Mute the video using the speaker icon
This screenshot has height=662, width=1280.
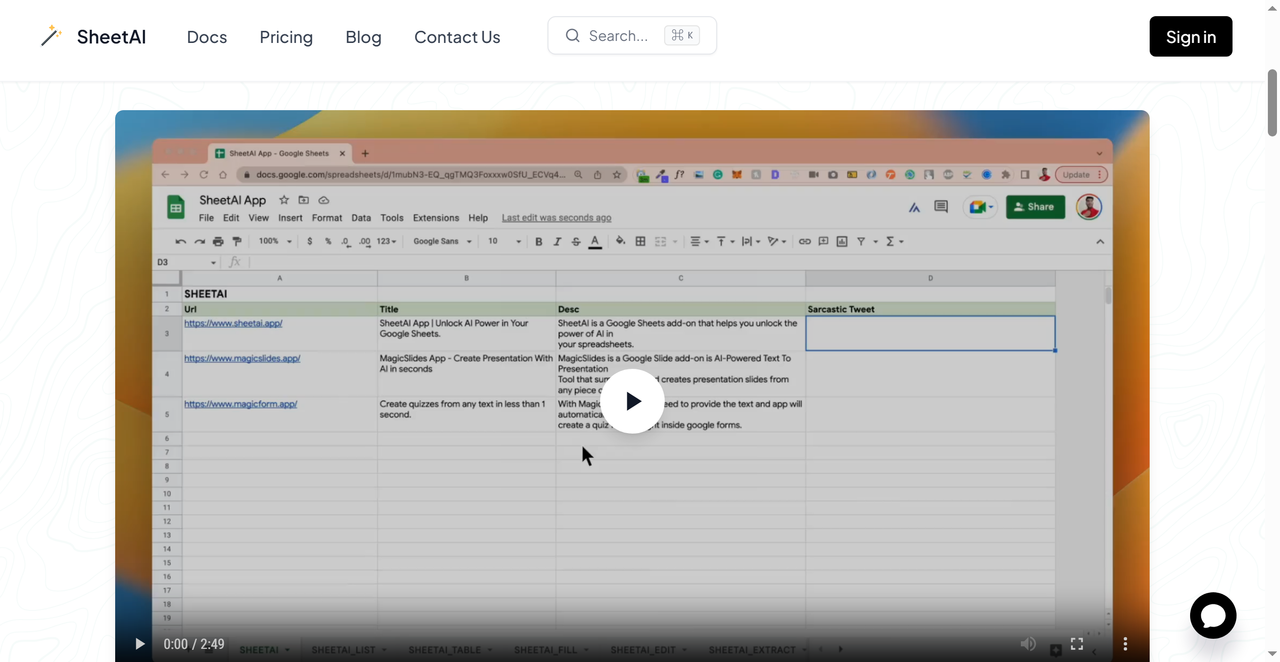pos(1028,644)
